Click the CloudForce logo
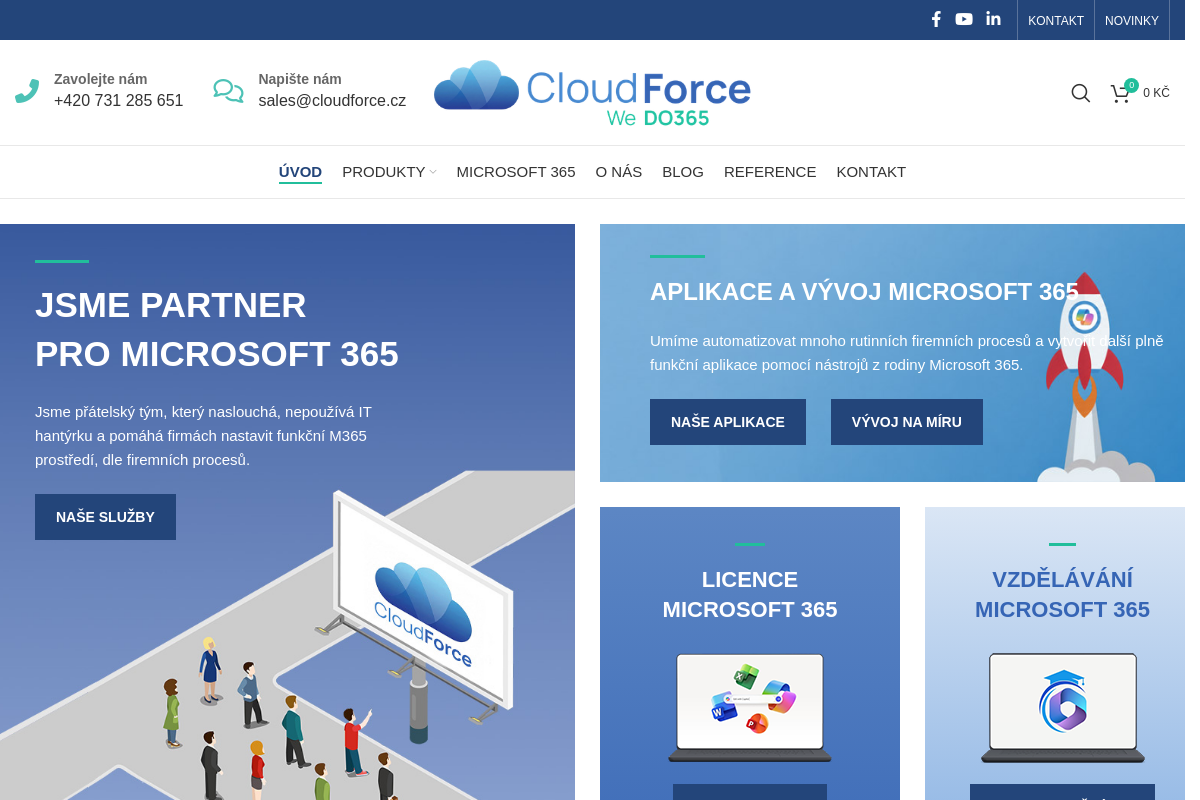Image resolution: width=1200 pixels, height=800 pixels. coord(592,93)
